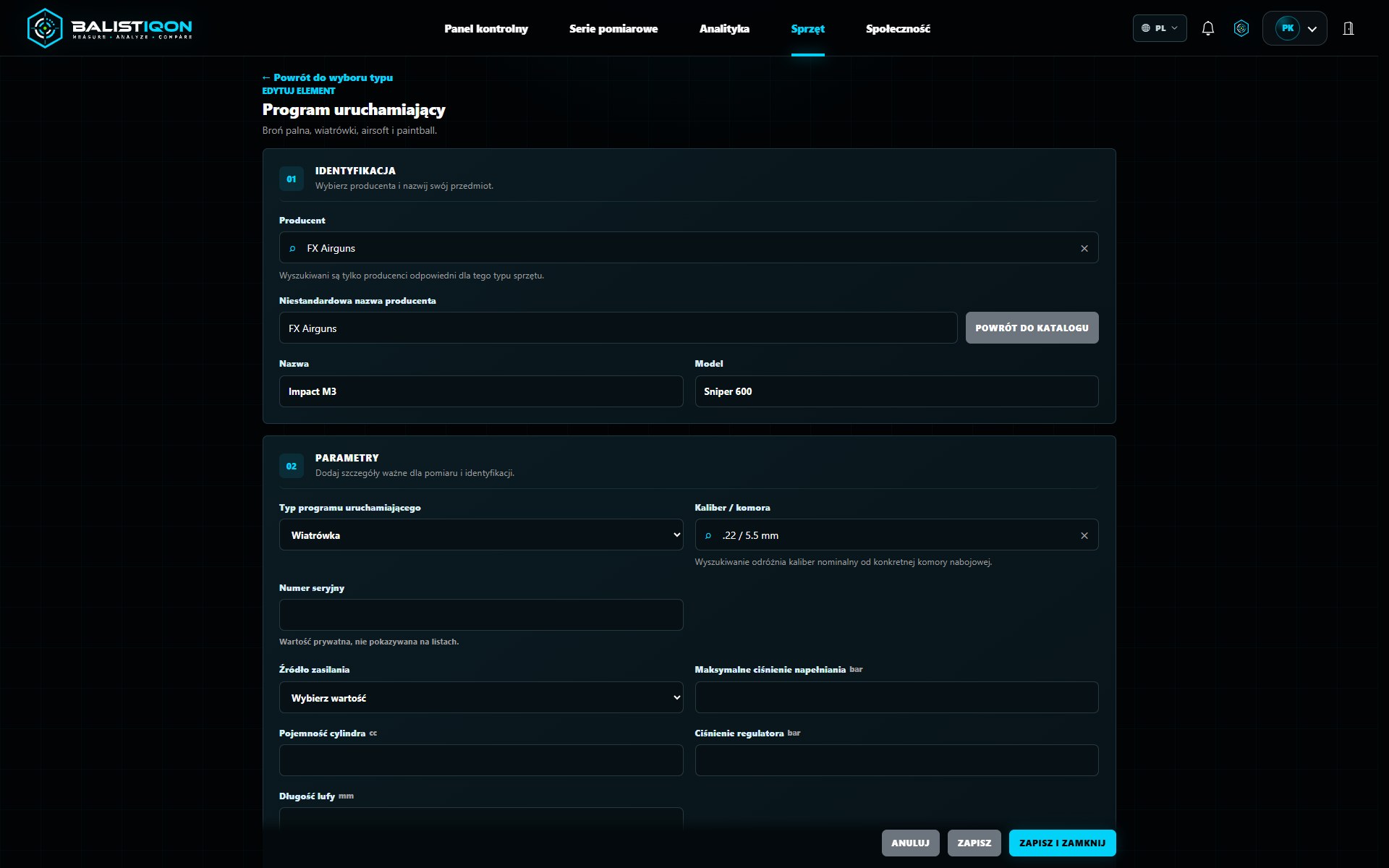Click the logout door icon
This screenshot has height=868, width=1389.
1348,28
